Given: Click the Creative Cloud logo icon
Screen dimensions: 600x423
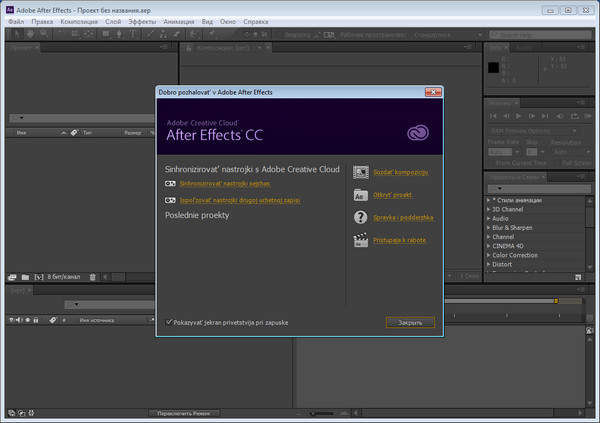Looking at the screenshot, I should point(418,133).
